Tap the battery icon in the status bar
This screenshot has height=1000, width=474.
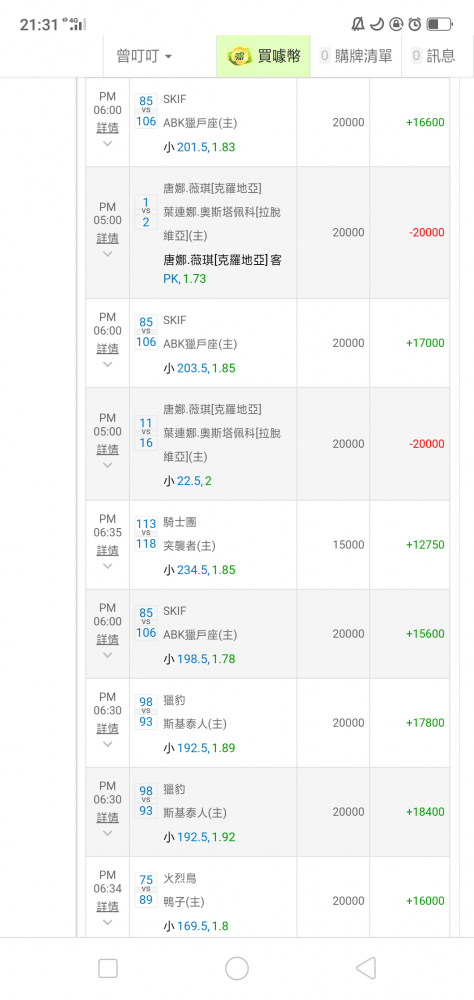tap(439, 24)
